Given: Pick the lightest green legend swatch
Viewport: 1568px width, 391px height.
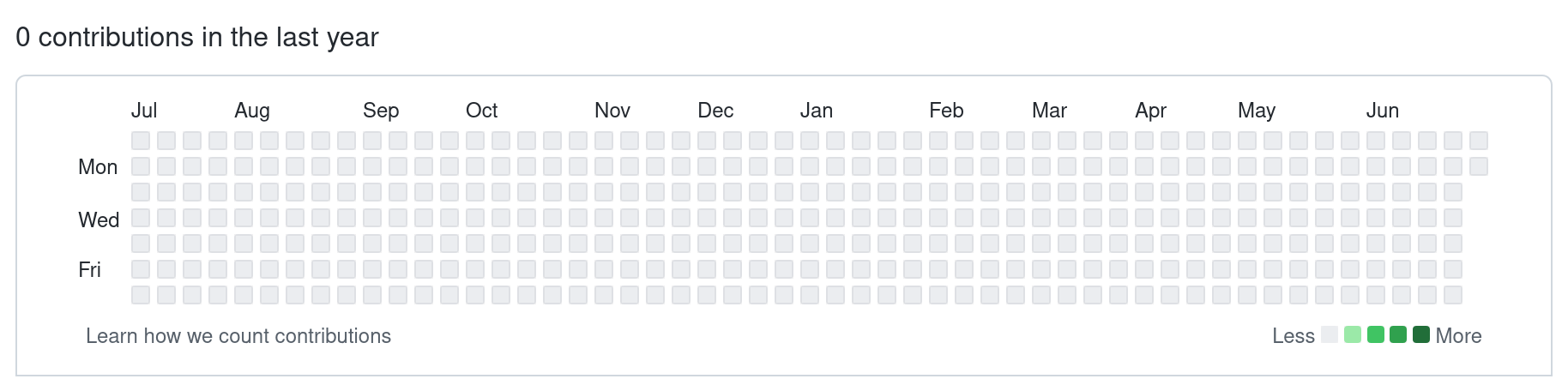Looking at the screenshot, I should [x=1353, y=335].
